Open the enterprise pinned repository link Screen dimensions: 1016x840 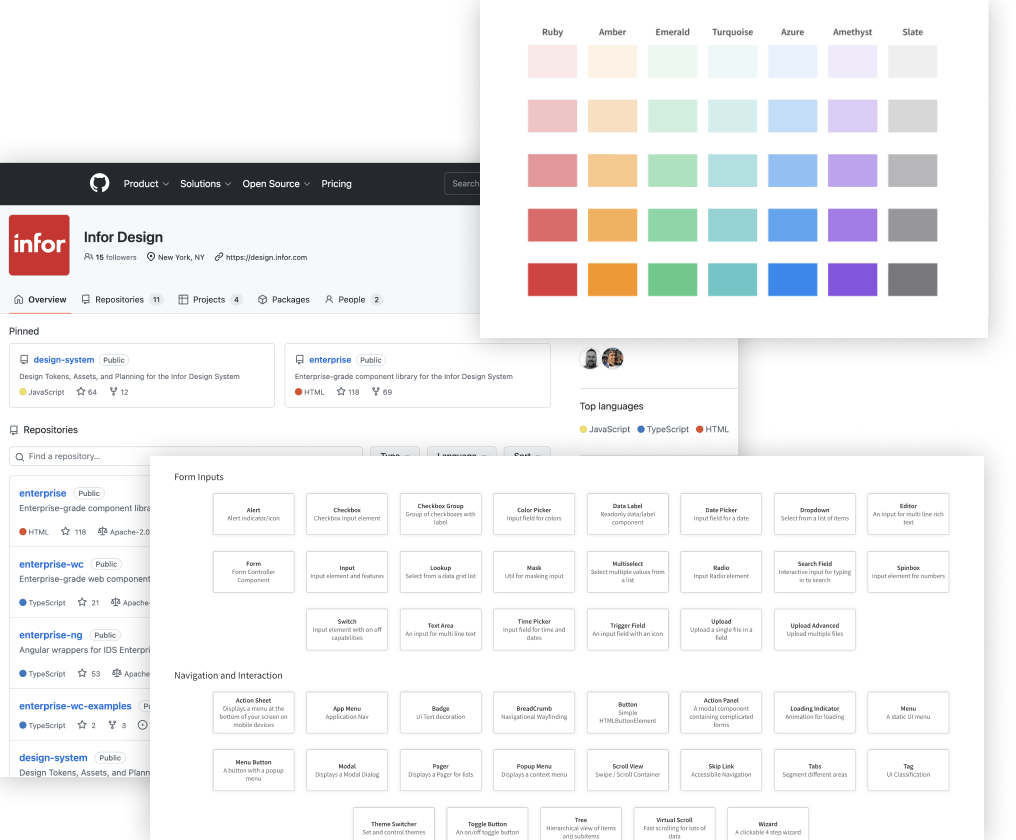click(x=330, y=359)
